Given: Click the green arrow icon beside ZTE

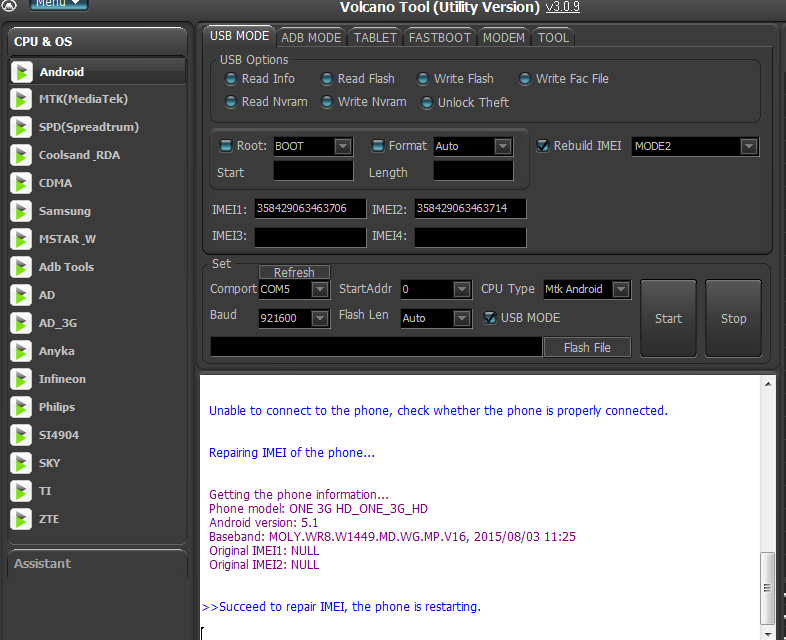Looking at the screenshot, I should tap(22, 519).
